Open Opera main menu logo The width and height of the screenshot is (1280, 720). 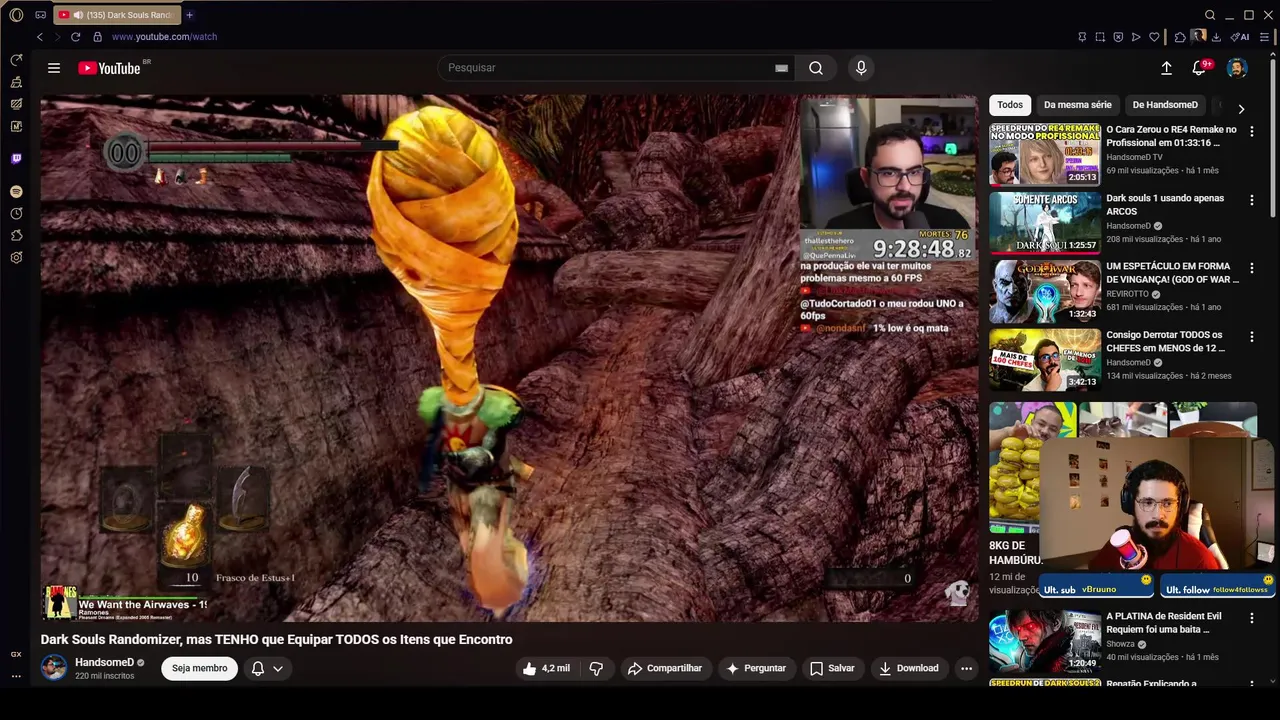click(16, 15)
